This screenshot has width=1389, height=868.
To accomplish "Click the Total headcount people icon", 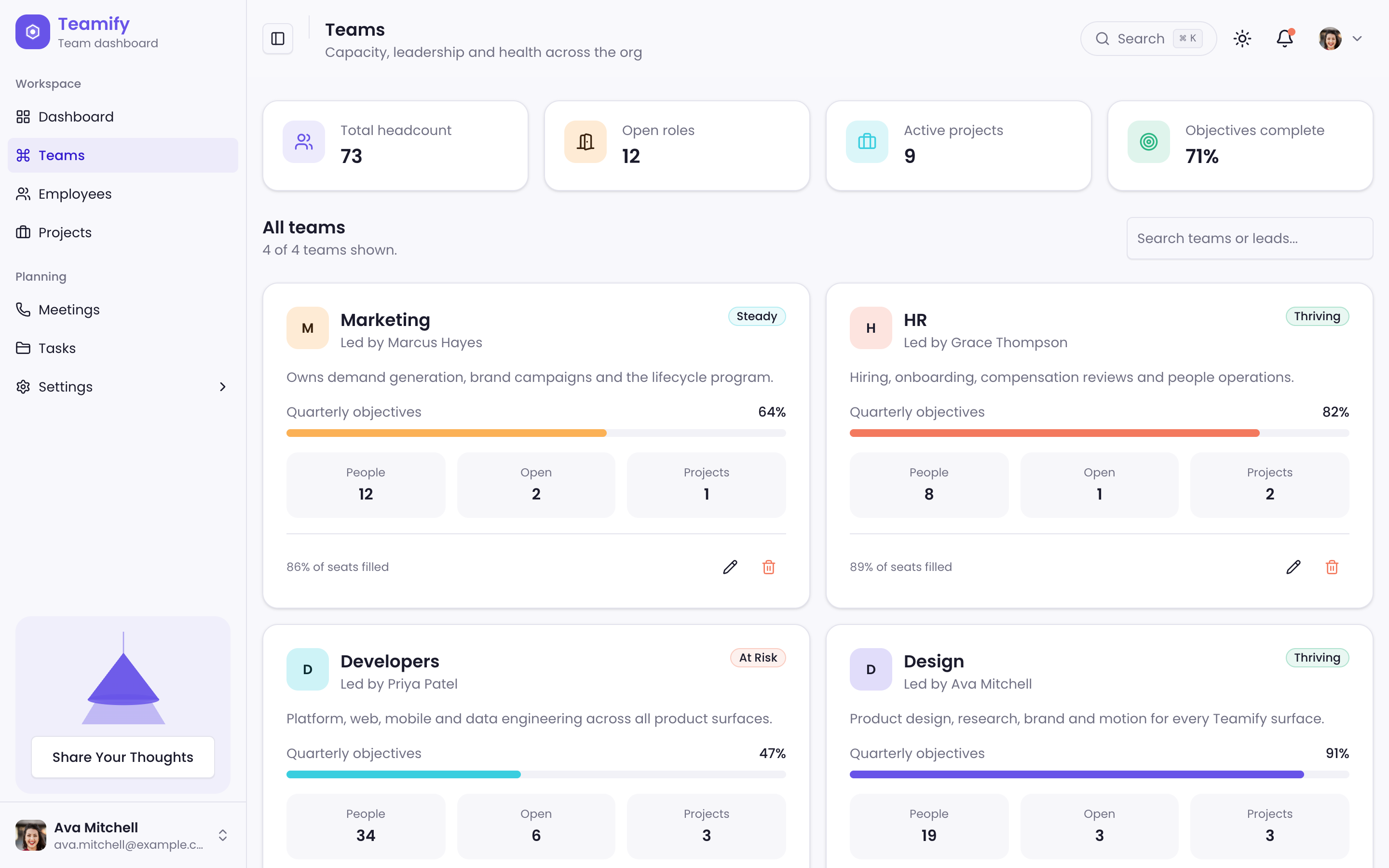I will pos(304,142).
